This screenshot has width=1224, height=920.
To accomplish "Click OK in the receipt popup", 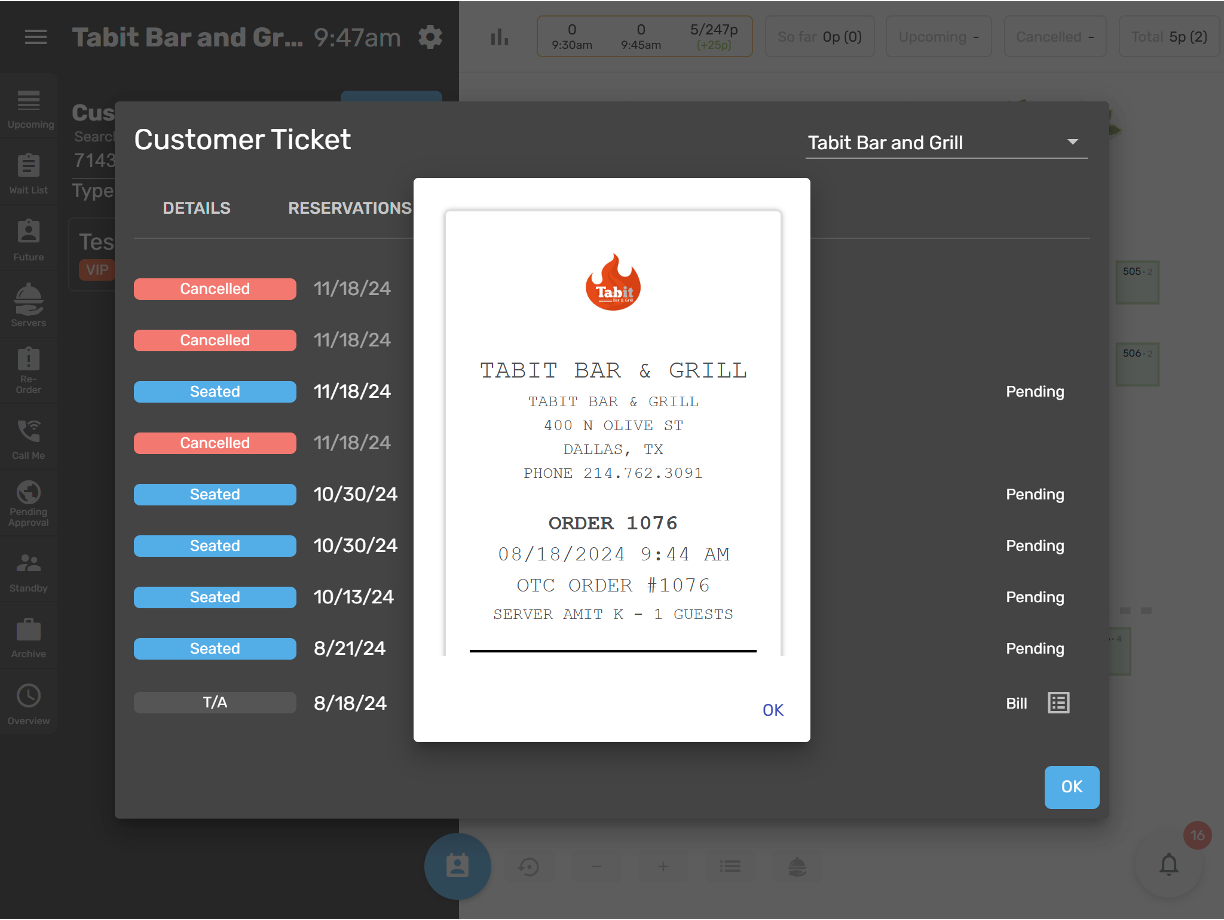I will pyautogui.click(x=772, y=710).
